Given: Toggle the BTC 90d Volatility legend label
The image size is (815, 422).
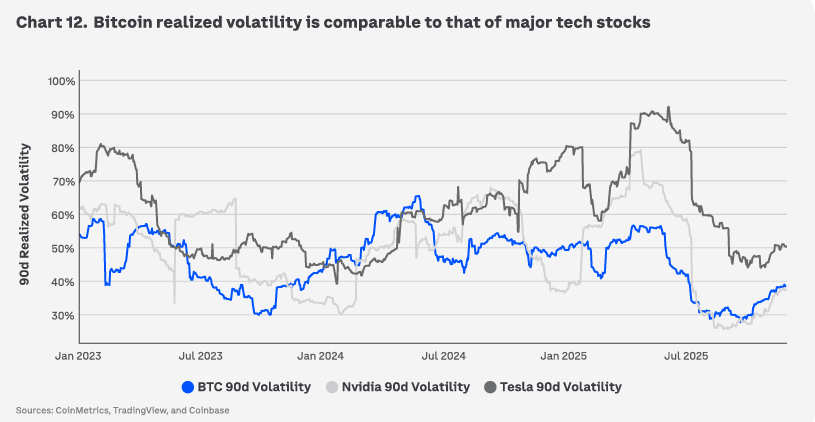Looking at the screenshot, I should 251,387.
